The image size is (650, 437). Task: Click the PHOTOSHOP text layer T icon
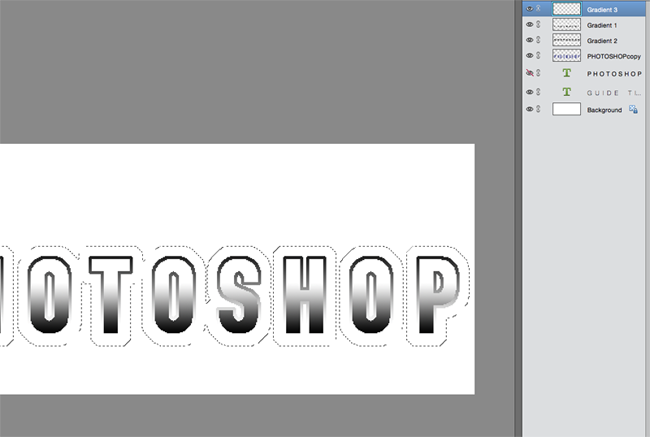point(566,73)
